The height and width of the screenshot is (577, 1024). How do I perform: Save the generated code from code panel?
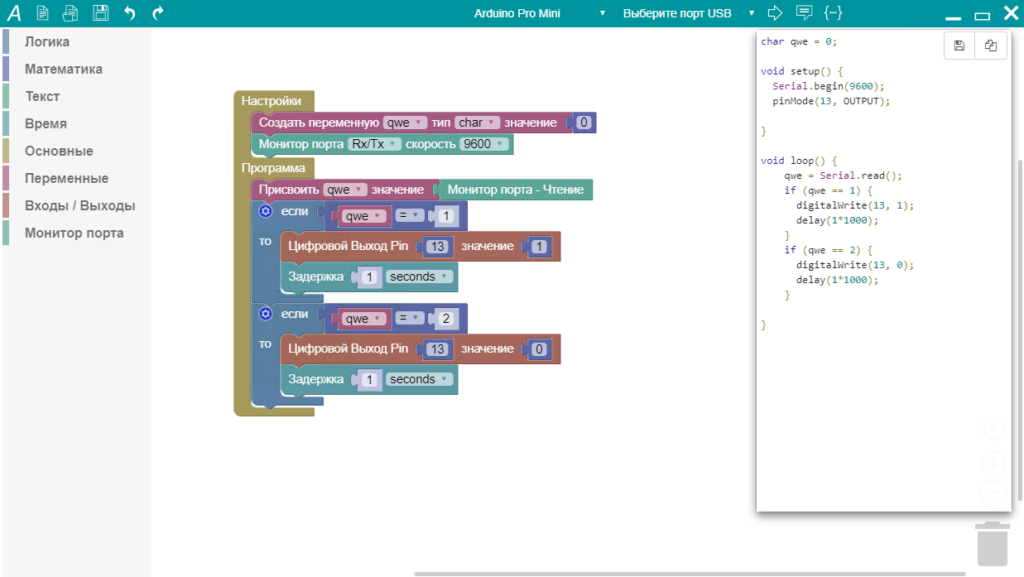[x=959, y=46]
